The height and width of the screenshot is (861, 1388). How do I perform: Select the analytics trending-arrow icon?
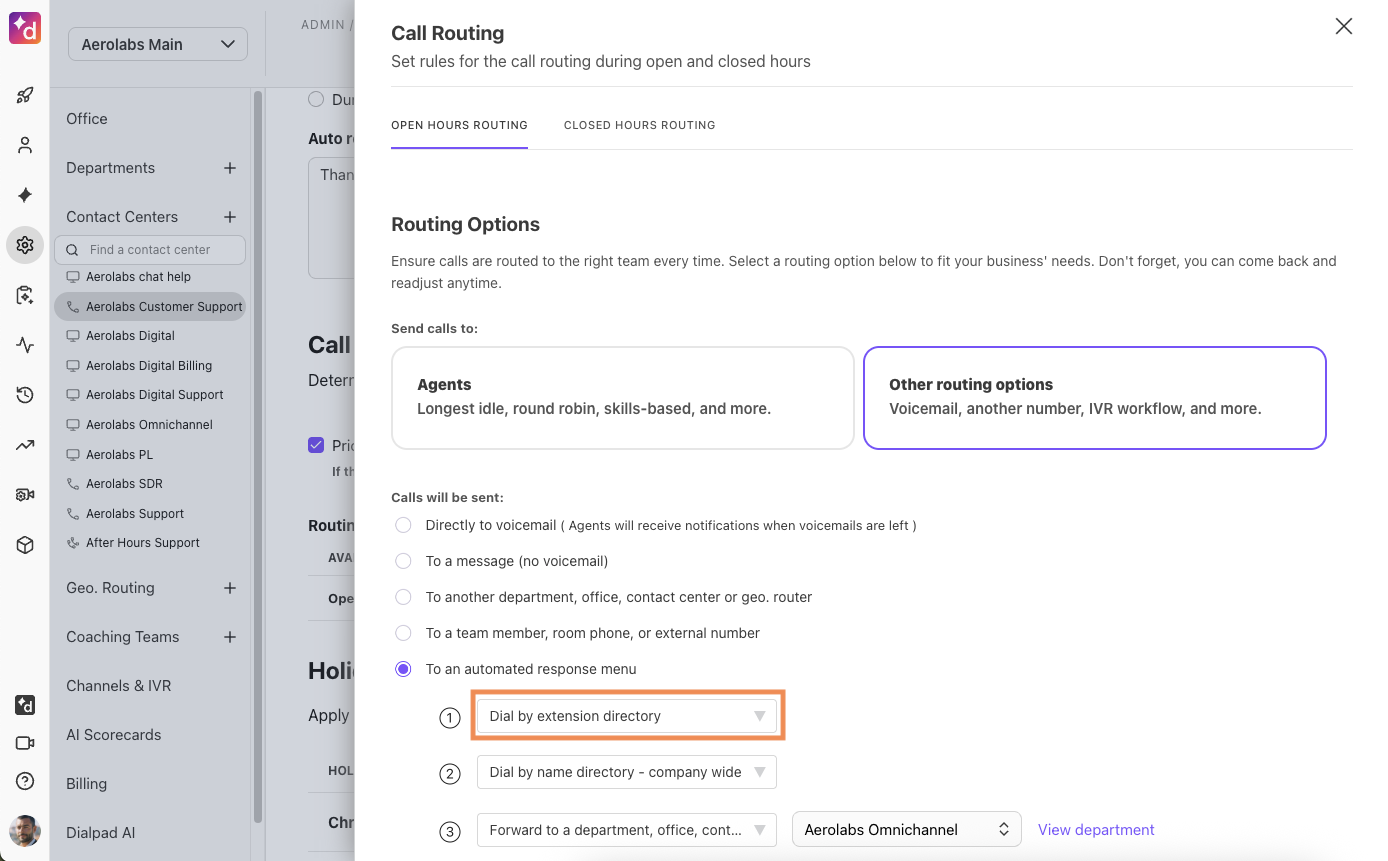click(24, 445)
